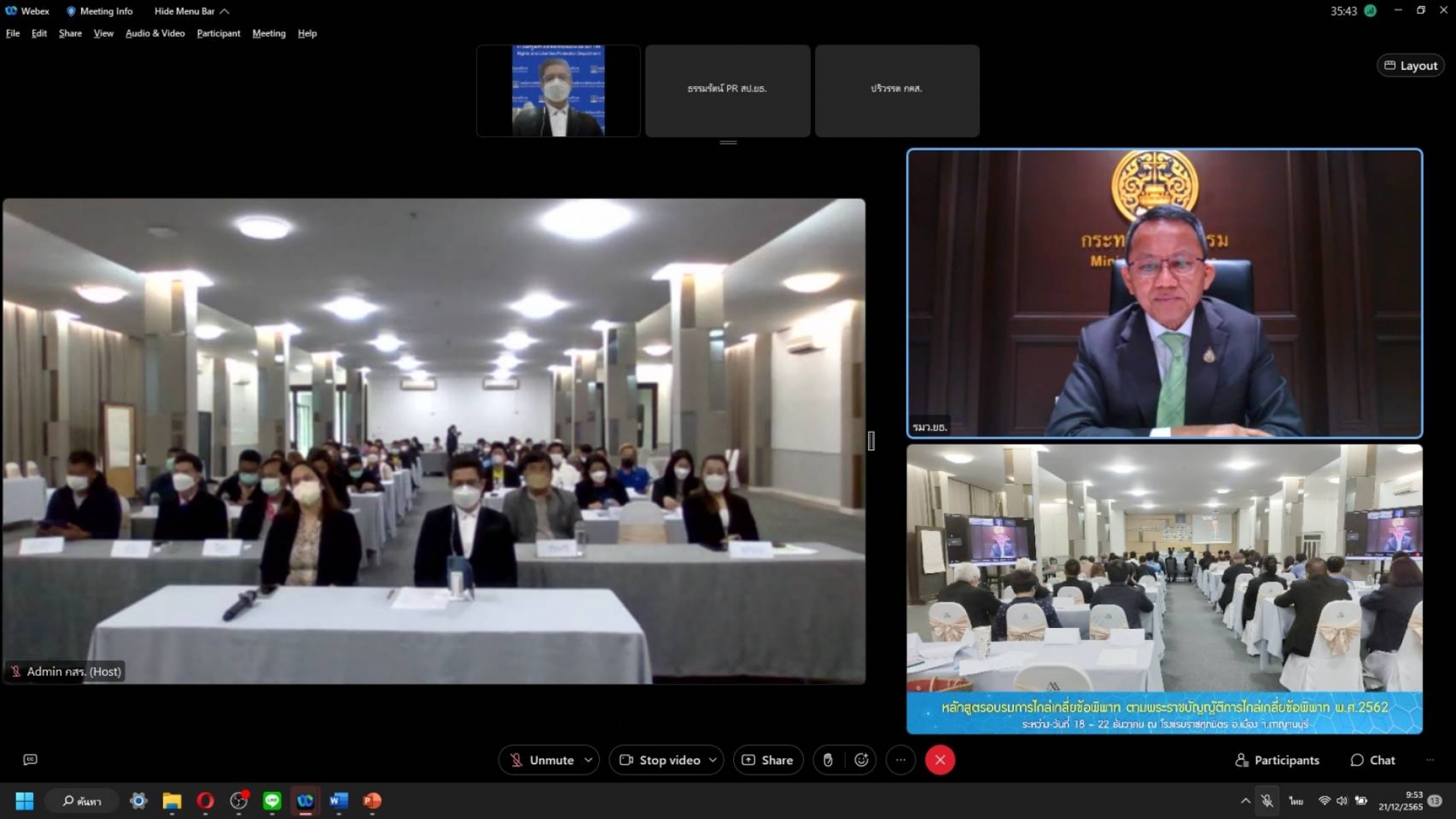Open the Share menu
The width and height of the screenshot is (1456, 819).
click(x=70, y=33)
